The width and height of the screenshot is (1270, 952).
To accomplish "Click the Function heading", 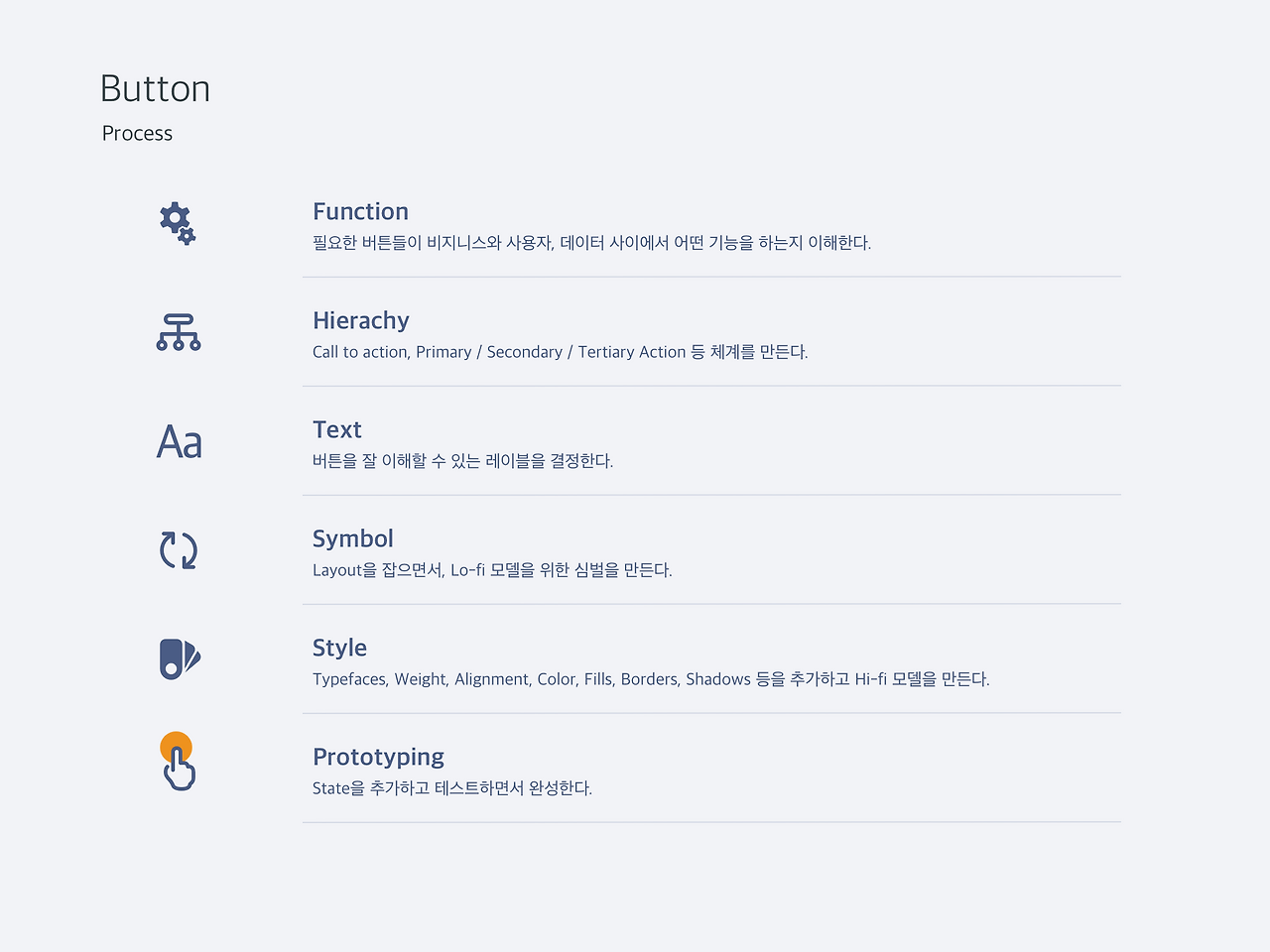I will (x=360, y=211).
